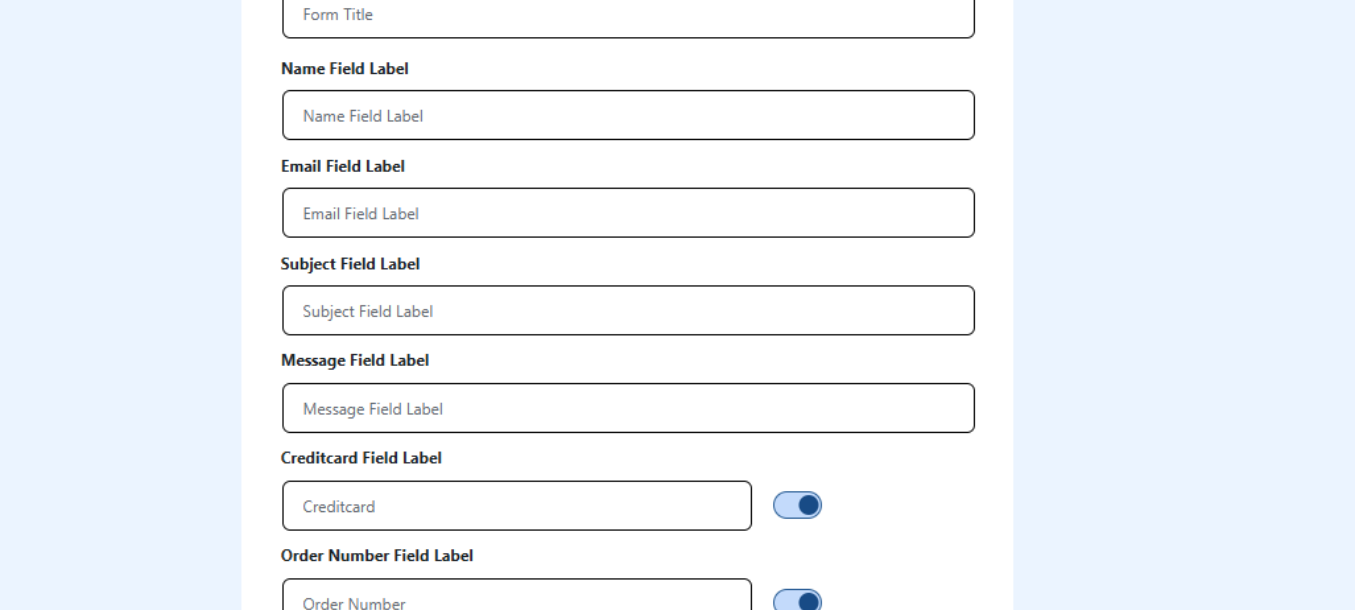Viewport: 1355px width, 610px height.
Task: Click the bold 'Message Field Label' heading
Action: click(355, 360)
